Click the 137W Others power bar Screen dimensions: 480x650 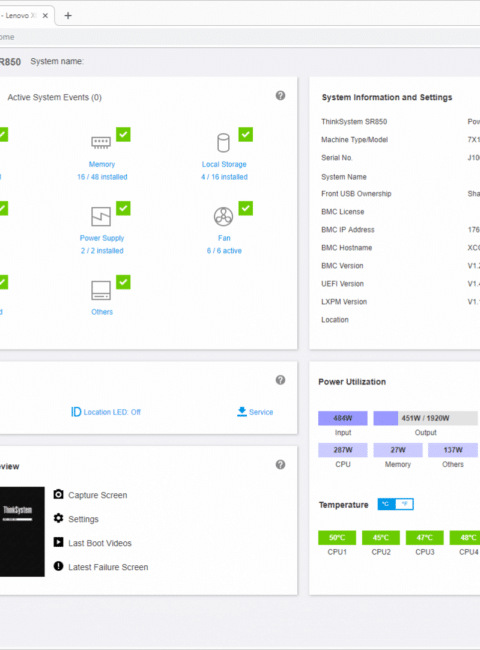(x=453, y=450)
